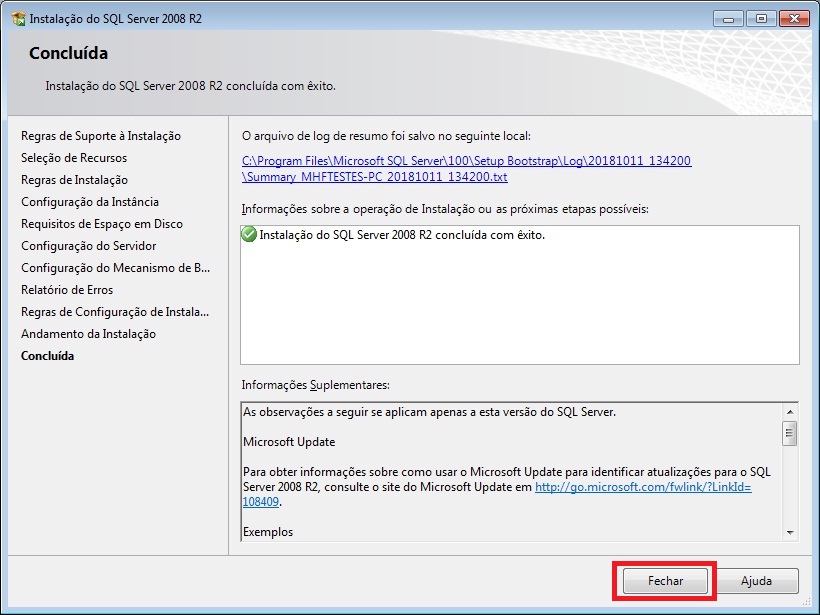Click the green success checkmark icon
Viewport: 820px width, 615px height.
pos(249,234)
